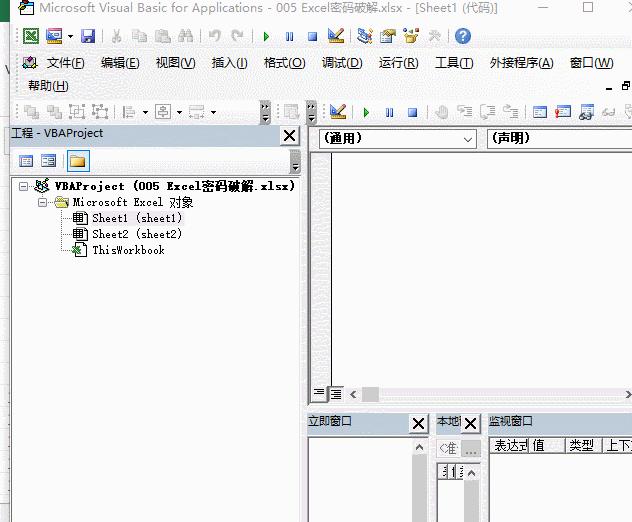Open the Center controls dropdown arrow
This screenshot has width=632, height=522.
click(179, 112)
